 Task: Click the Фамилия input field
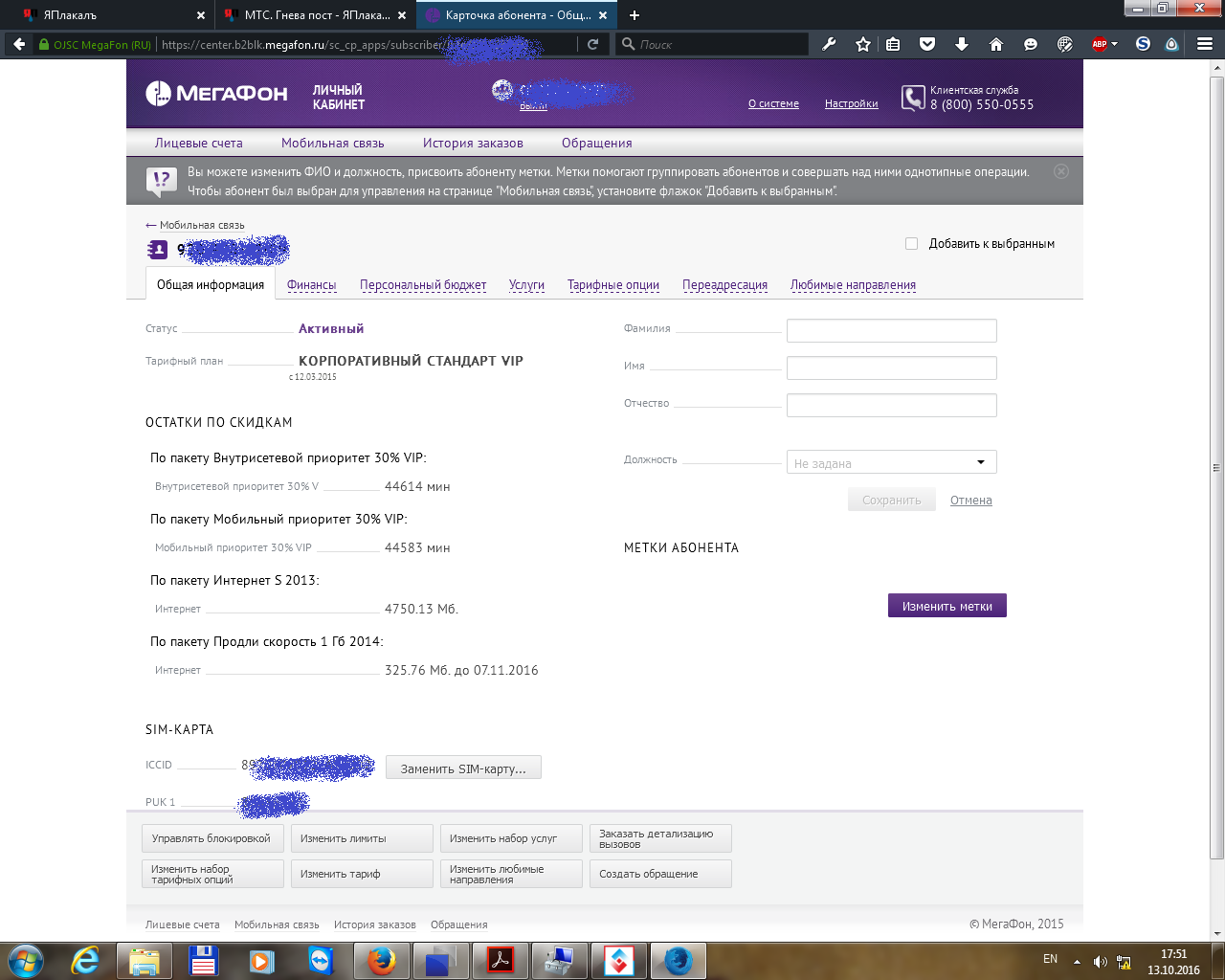[891, 330]
